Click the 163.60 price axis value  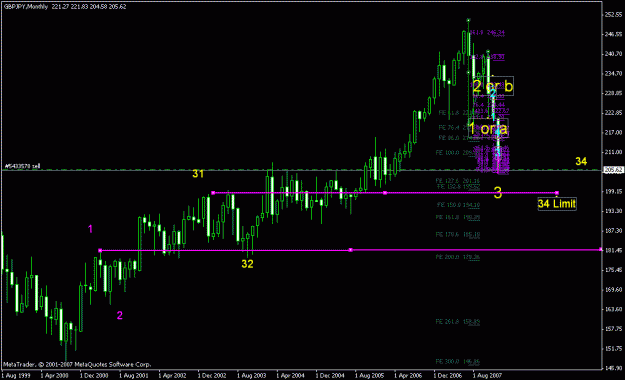click(614, 309)
